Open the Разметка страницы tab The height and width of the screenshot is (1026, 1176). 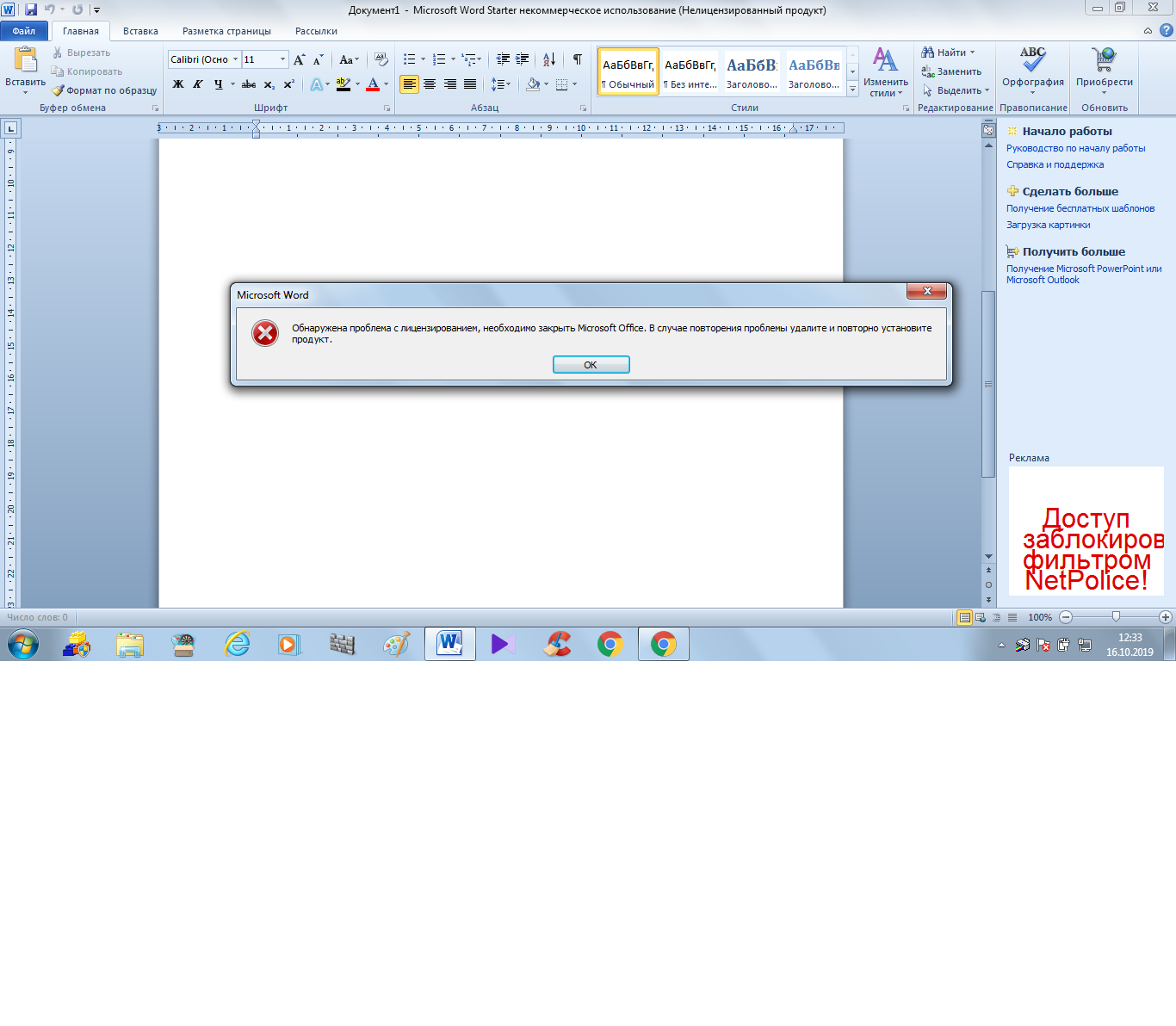(226, 31)
